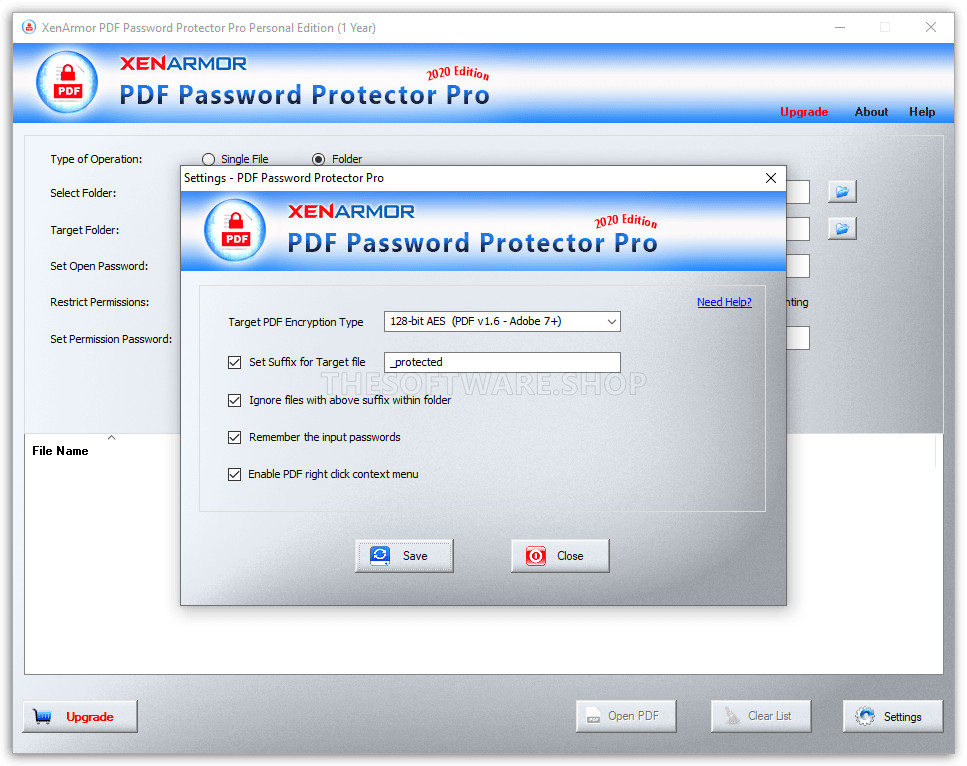Screen dimensions: 967x766
Task: Click inside the suffix text field
Action: coord(500,362)
